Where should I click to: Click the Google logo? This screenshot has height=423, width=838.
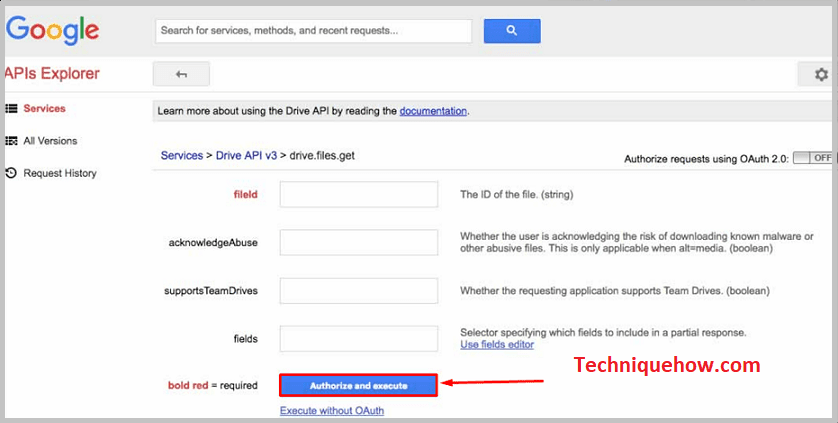[52, 30]
